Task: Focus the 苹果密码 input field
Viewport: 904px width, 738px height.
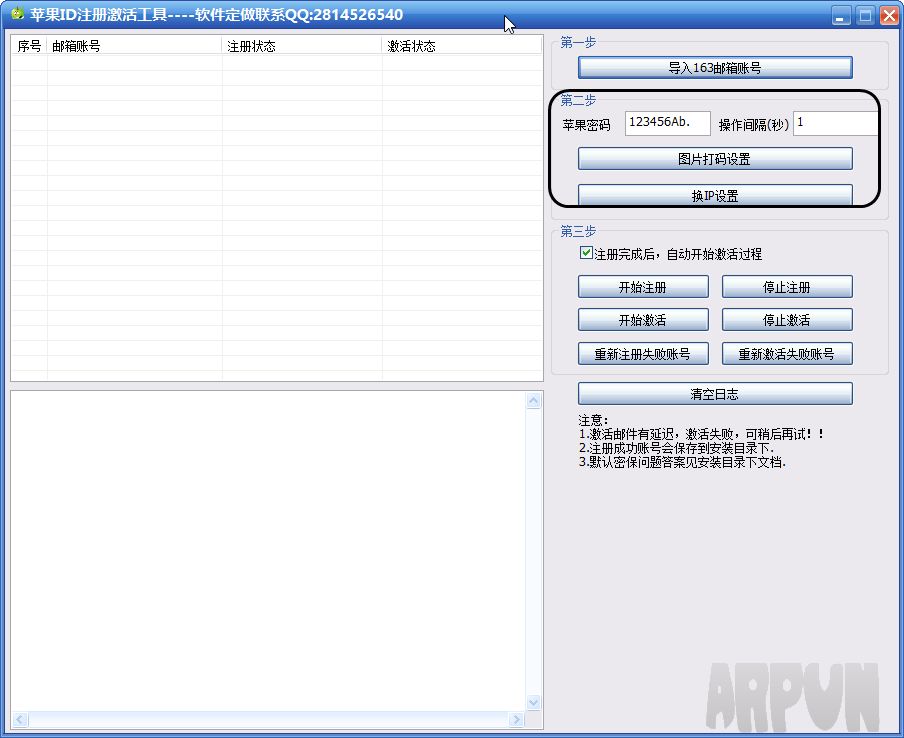Action: pos(667,123)
